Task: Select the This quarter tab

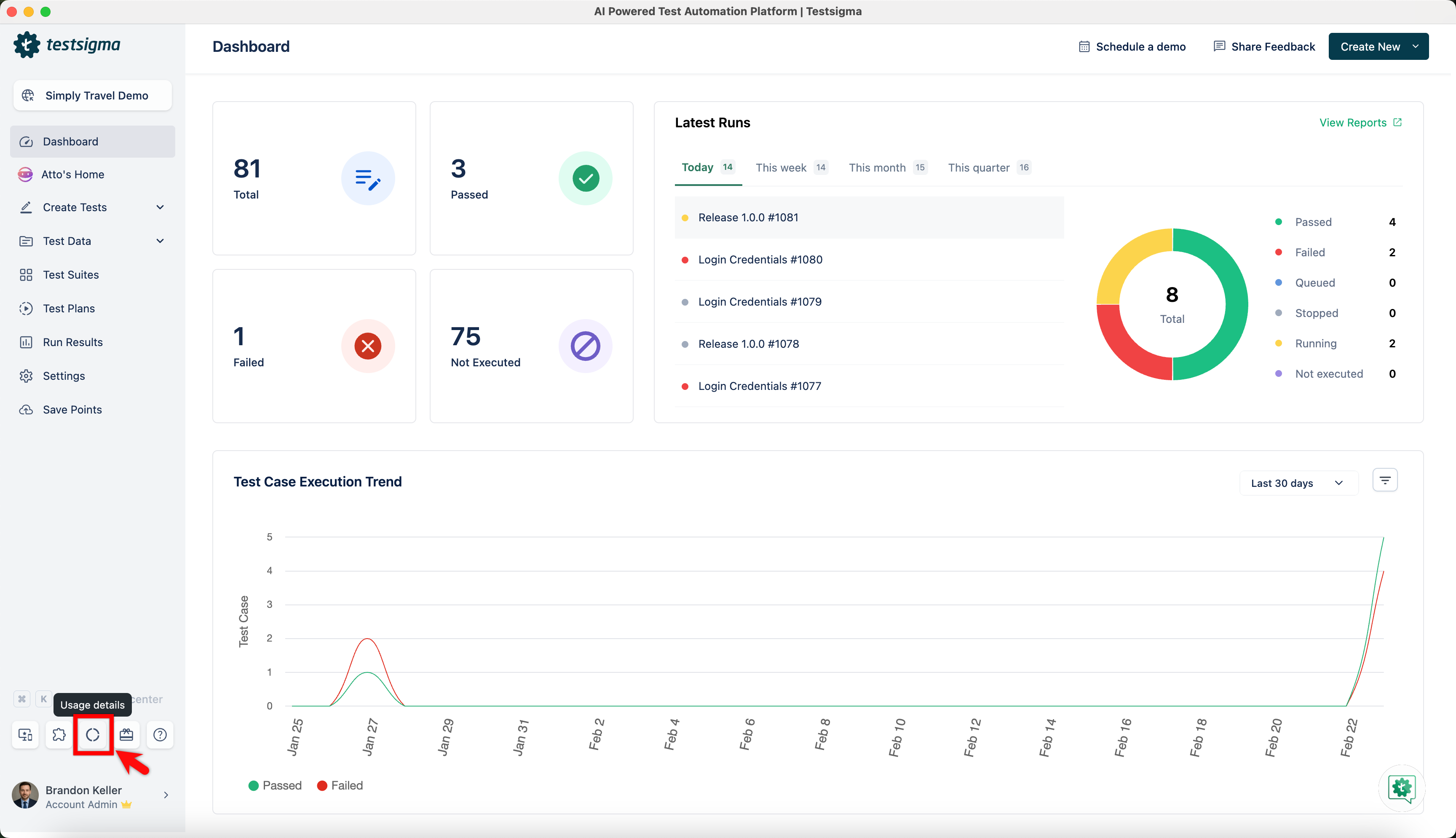Action: (978, 167)
